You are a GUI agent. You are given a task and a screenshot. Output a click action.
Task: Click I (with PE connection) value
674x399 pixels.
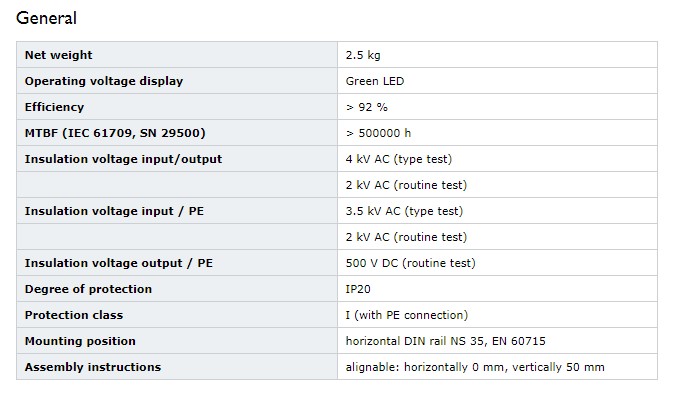point(407,315)
